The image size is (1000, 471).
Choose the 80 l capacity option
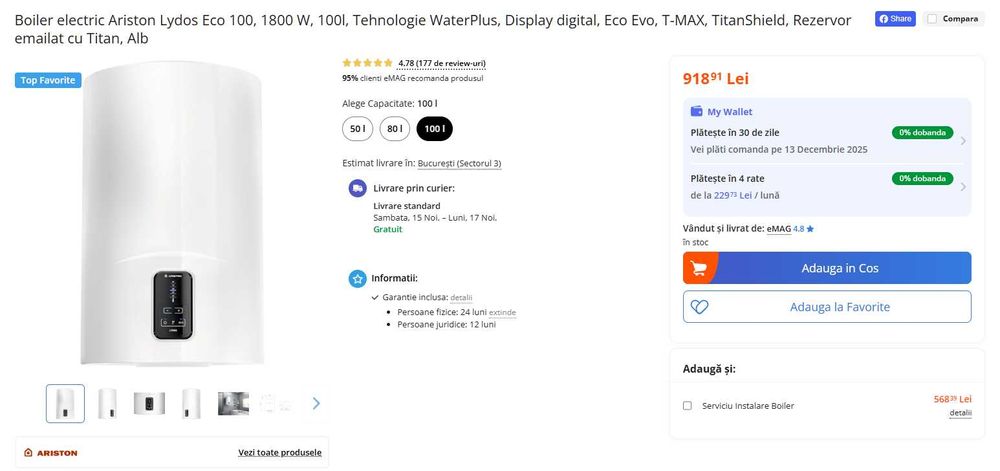click(x=394, y=129)
